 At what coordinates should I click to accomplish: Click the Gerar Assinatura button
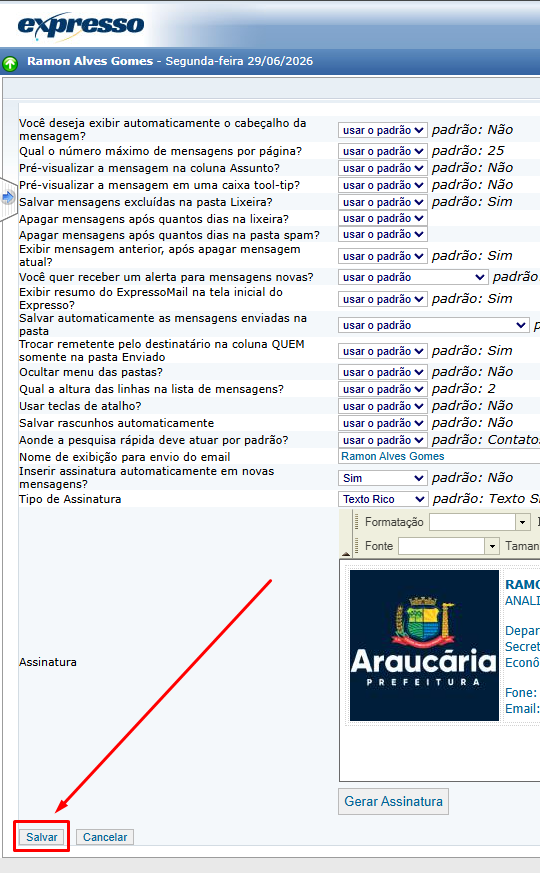tap(393, 801)
